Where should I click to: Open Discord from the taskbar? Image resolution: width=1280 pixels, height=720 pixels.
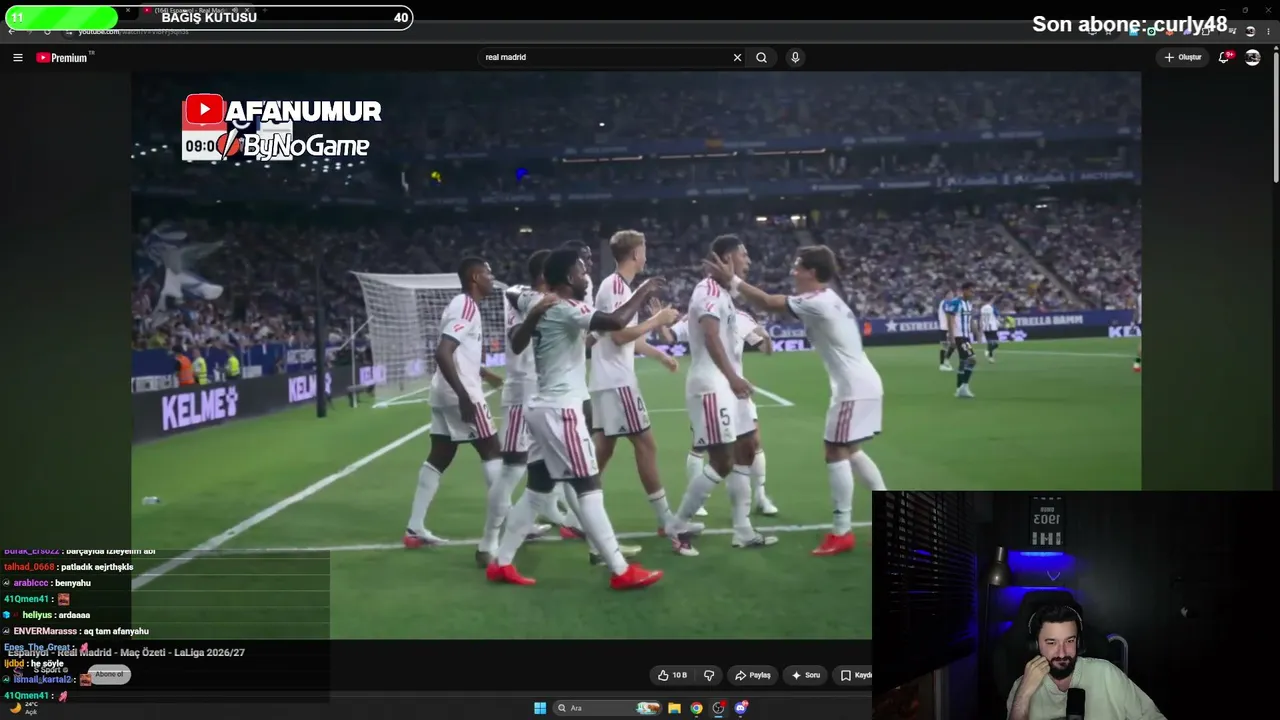(741, 708)
